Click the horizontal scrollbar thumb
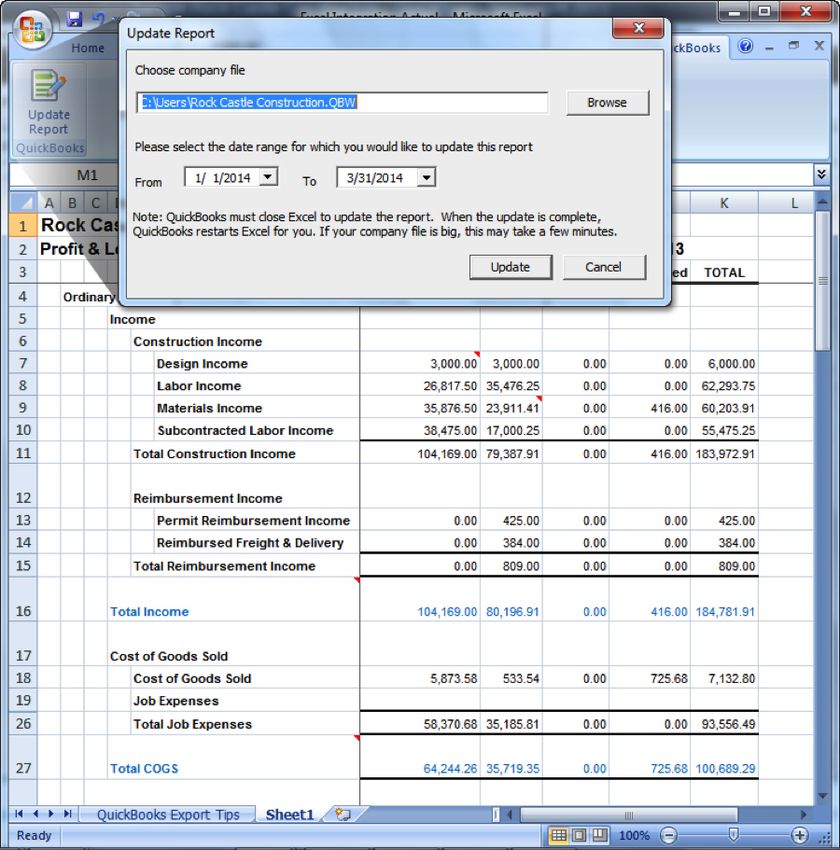The height and width of the screenshot is (850, 840). (x=629, y=814)
